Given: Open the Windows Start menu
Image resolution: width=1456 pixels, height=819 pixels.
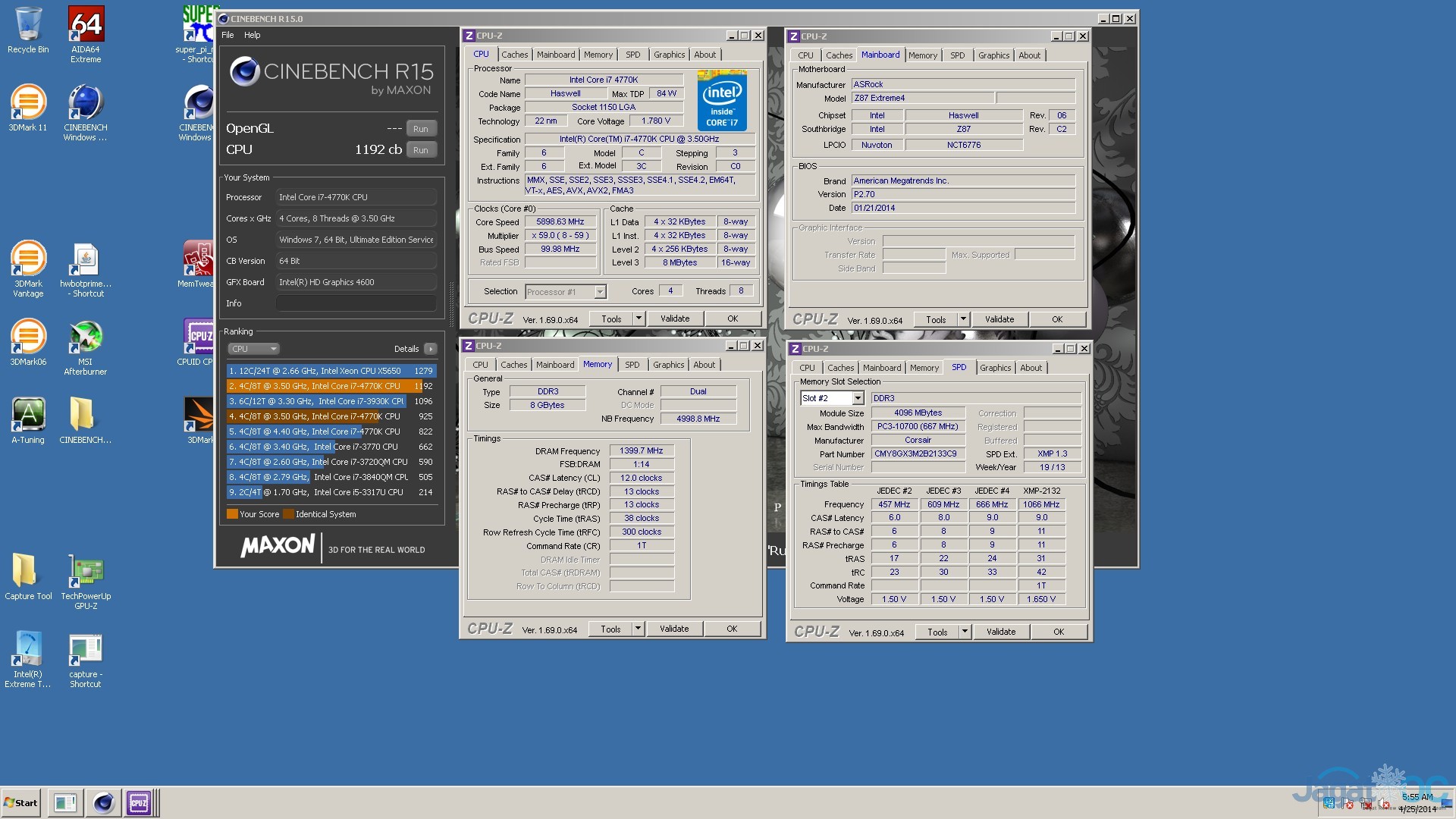Looking at the screenshot, I should click(21, 802).
